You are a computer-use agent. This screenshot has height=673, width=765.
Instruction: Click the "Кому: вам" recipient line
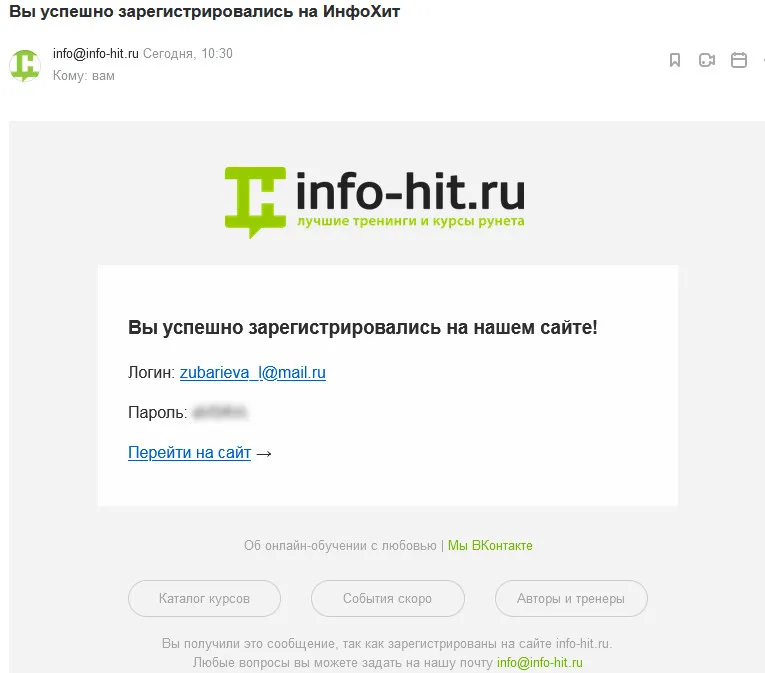tap(84, 76)
